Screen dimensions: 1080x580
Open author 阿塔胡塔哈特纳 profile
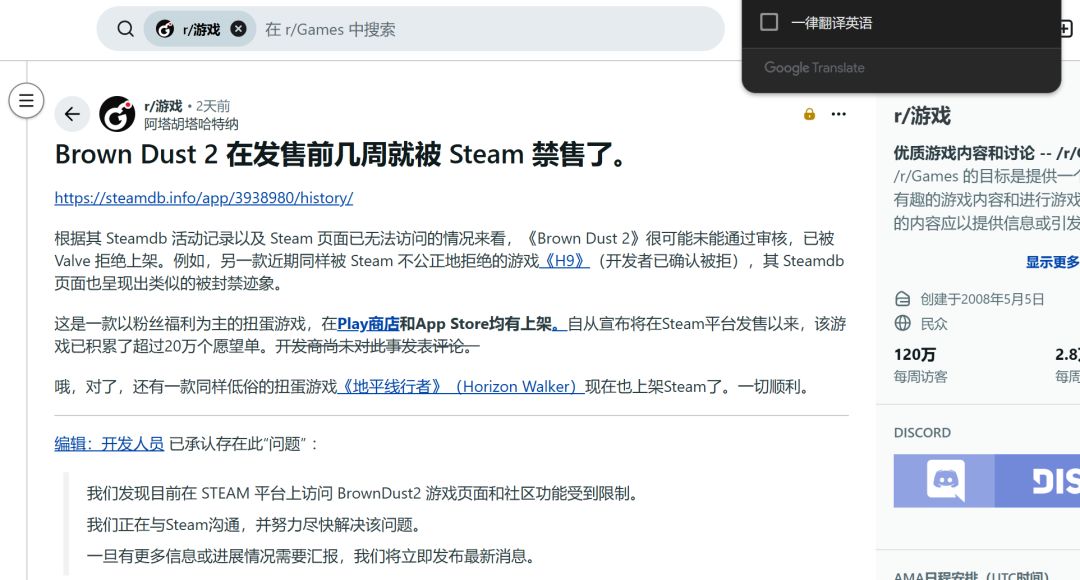(191, 124)
